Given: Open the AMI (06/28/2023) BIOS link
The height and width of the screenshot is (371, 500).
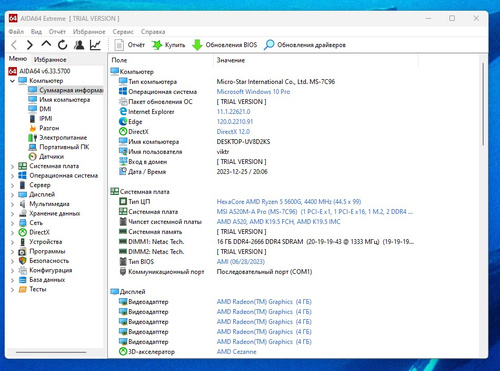Looking at the screenshot, I should [241, 262].
